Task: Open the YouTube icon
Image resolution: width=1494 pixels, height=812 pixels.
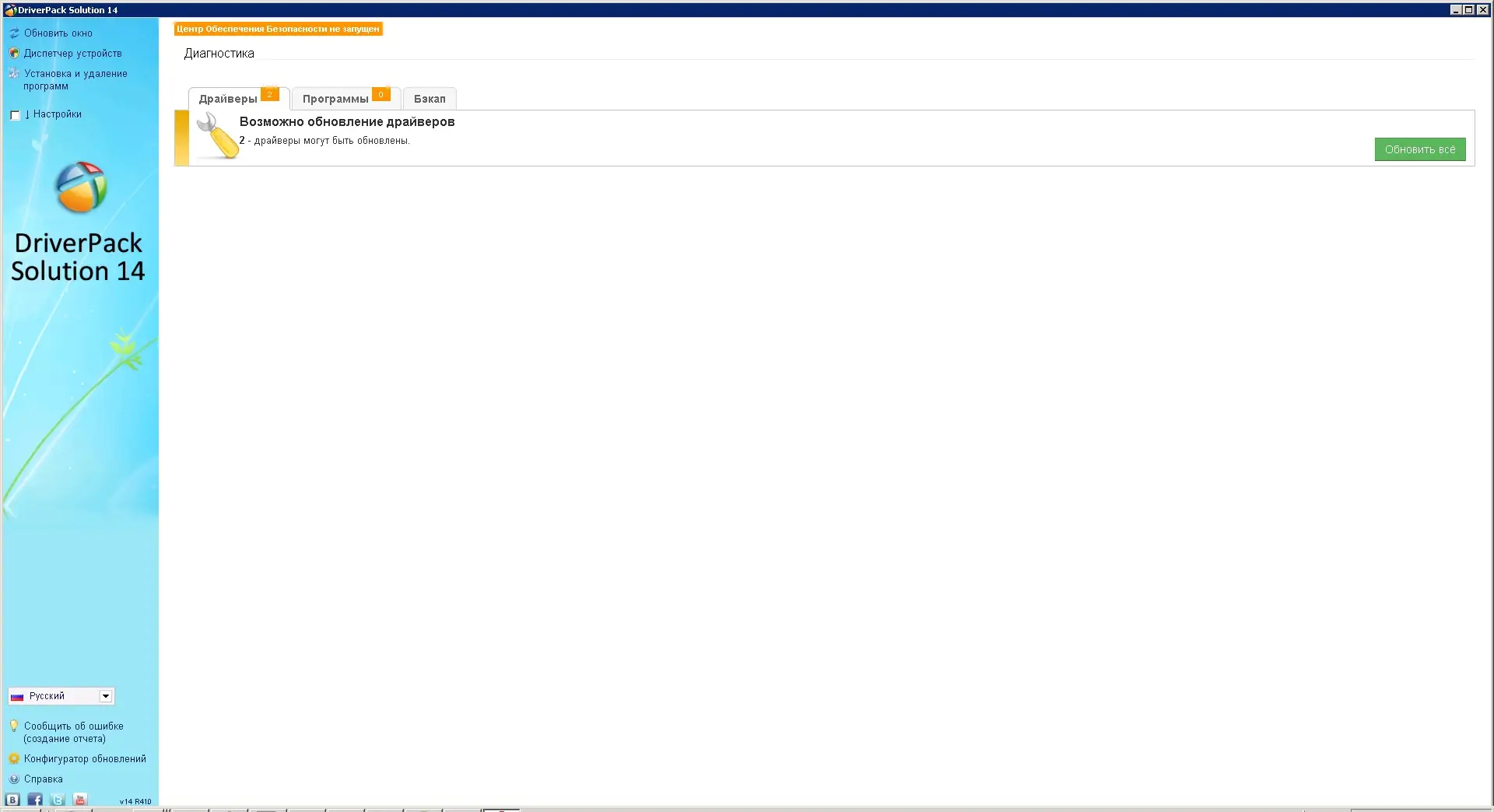Action: pyautogui.click(x=80, y=800)
